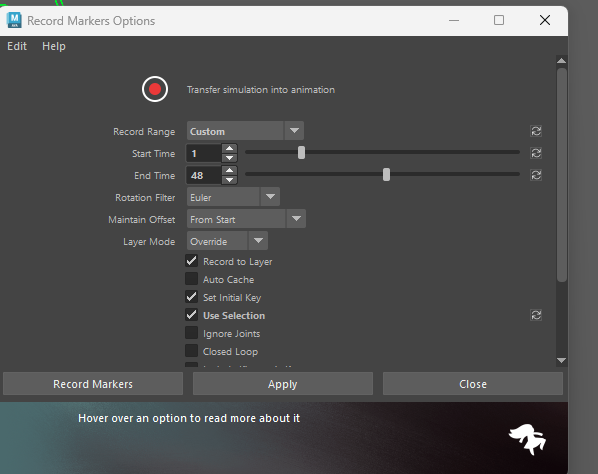Decrease End Time with down arrow

click(x=230, y=180)
